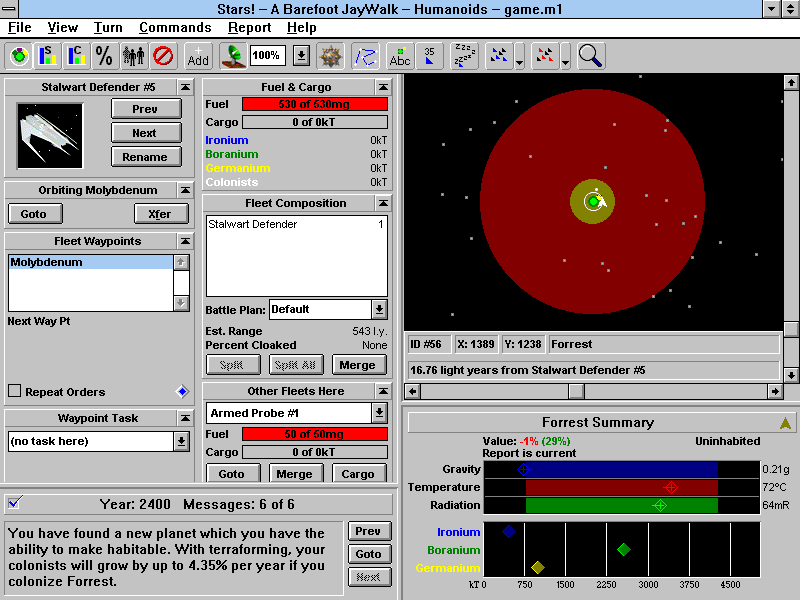Collapse the Fuel & Cargo panel
The height and width of the screenshot is (600, 800).
[x=383, y=87]
